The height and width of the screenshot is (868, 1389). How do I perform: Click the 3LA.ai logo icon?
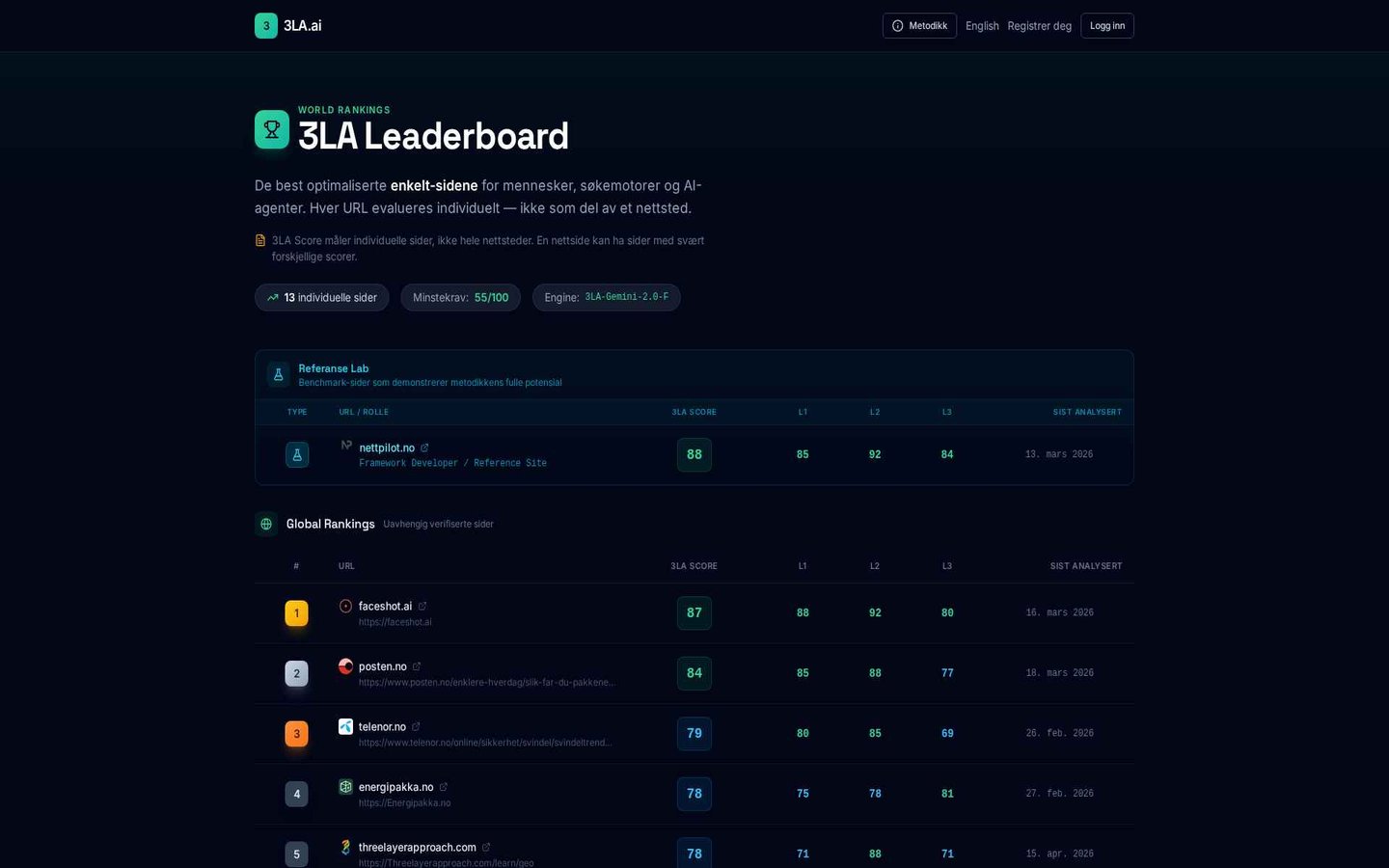click(266, 26)
